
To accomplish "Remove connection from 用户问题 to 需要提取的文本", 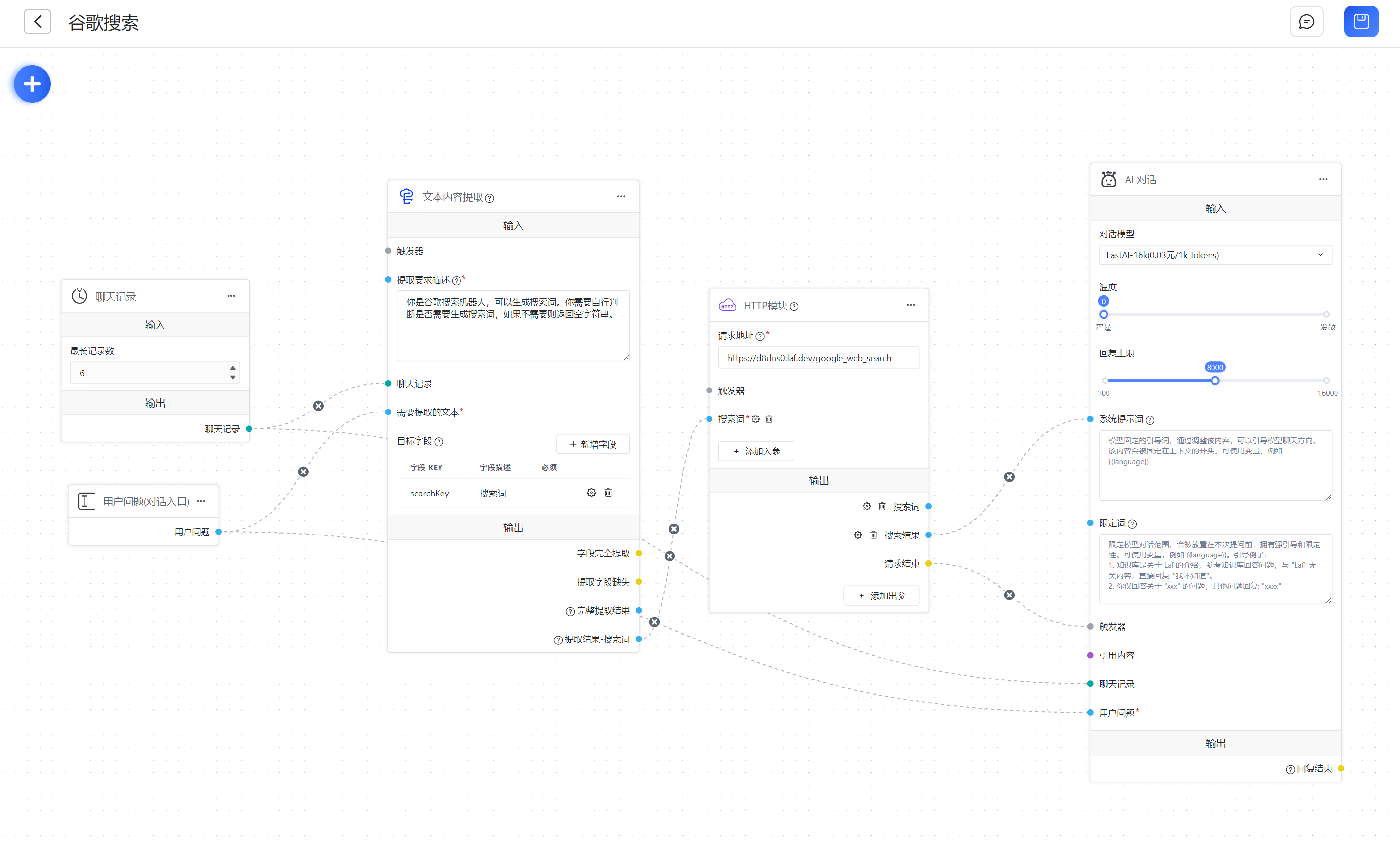I will (x=303, y=472).
